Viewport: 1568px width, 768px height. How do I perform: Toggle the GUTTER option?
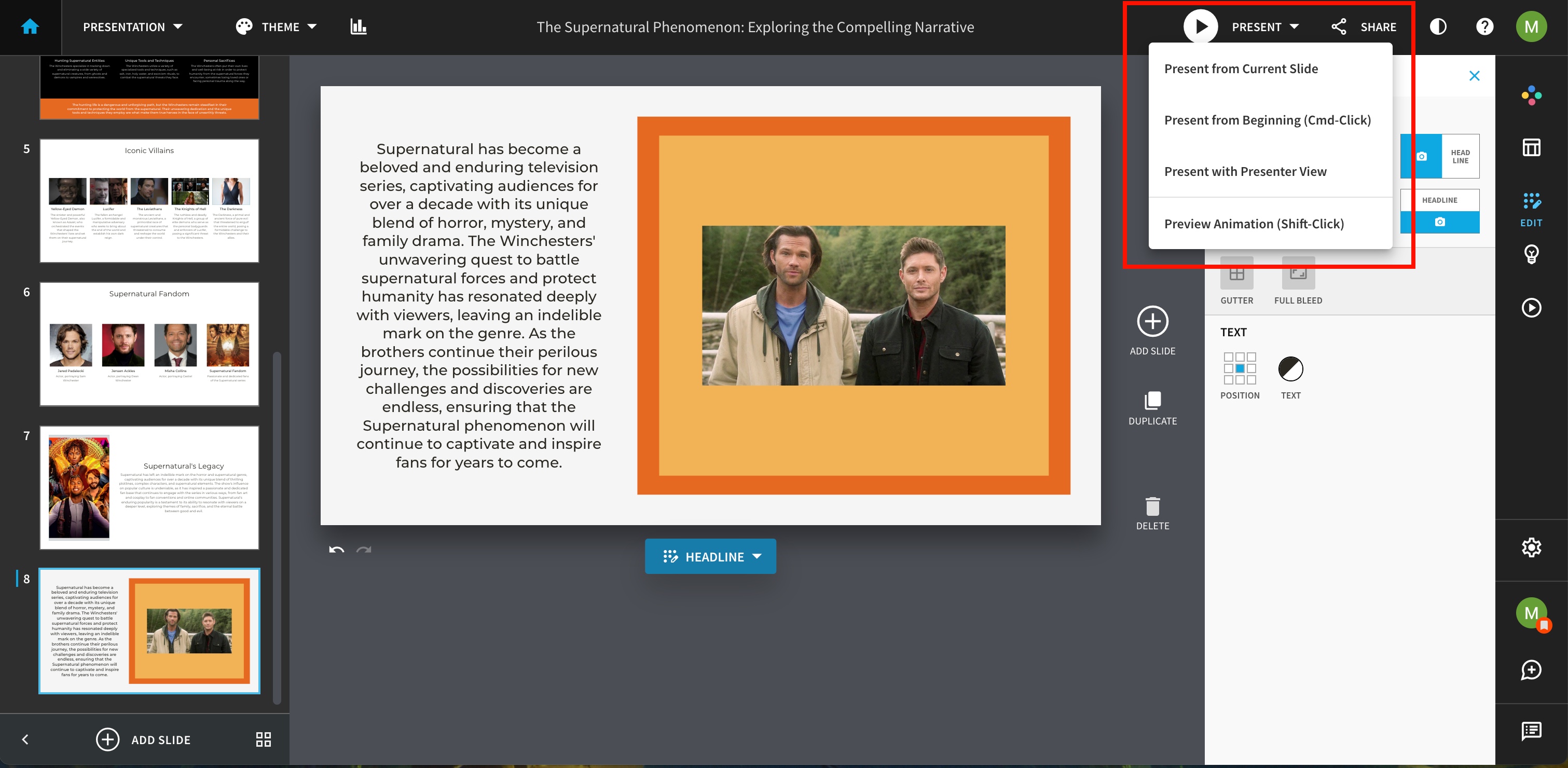(1236, 281)
